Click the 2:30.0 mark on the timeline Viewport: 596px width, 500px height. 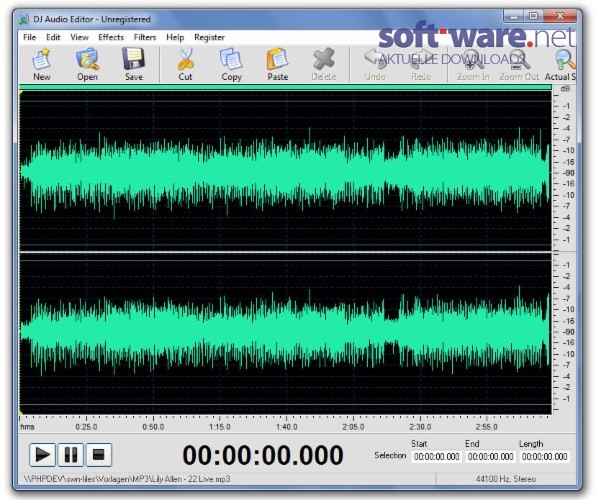point(420,427)
